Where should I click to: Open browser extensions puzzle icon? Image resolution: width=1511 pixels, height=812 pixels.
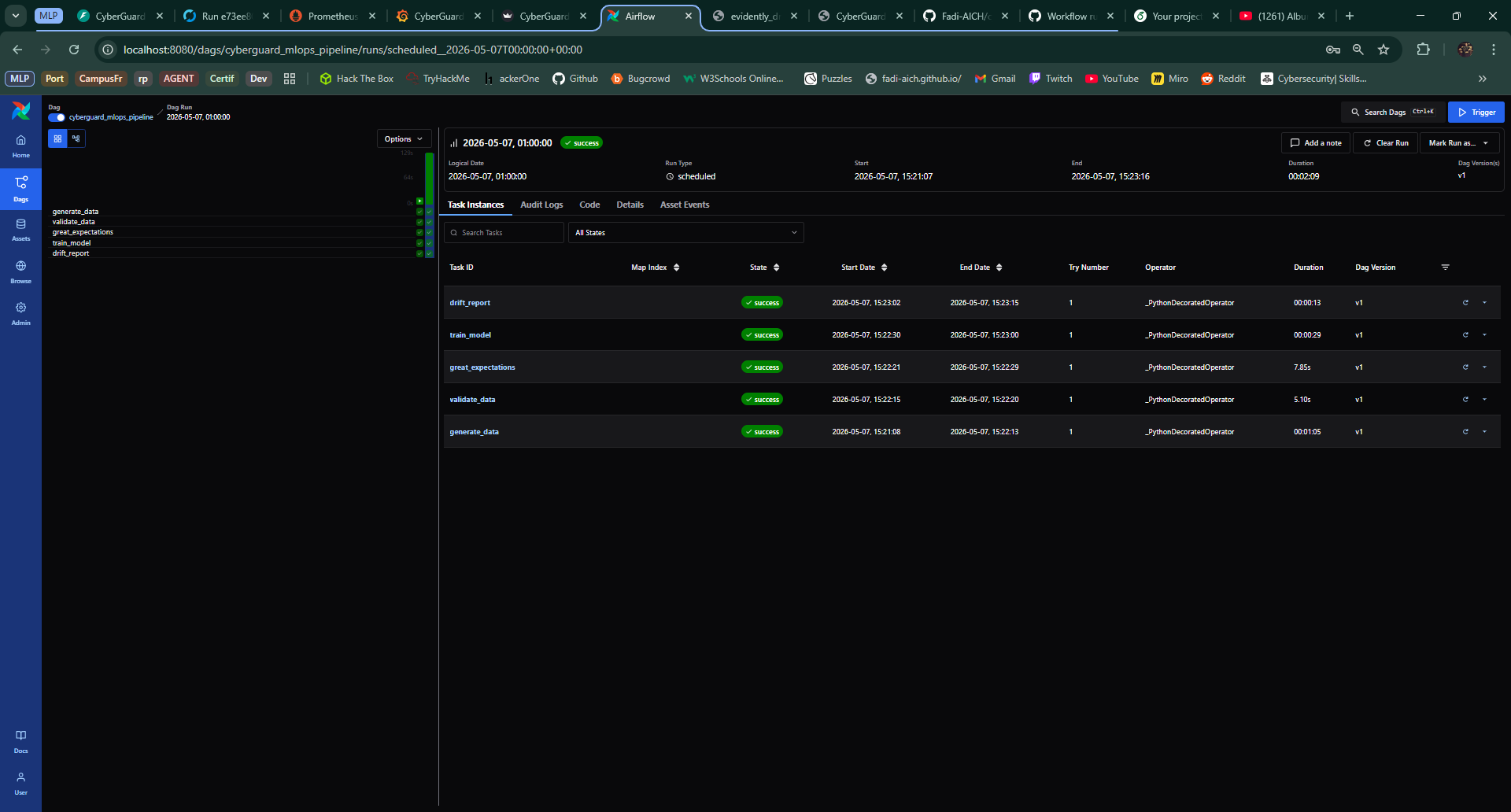[1423, 50]
